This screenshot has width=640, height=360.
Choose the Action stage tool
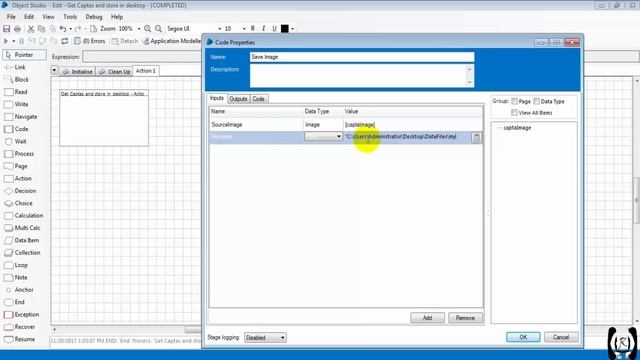[18, 178]
